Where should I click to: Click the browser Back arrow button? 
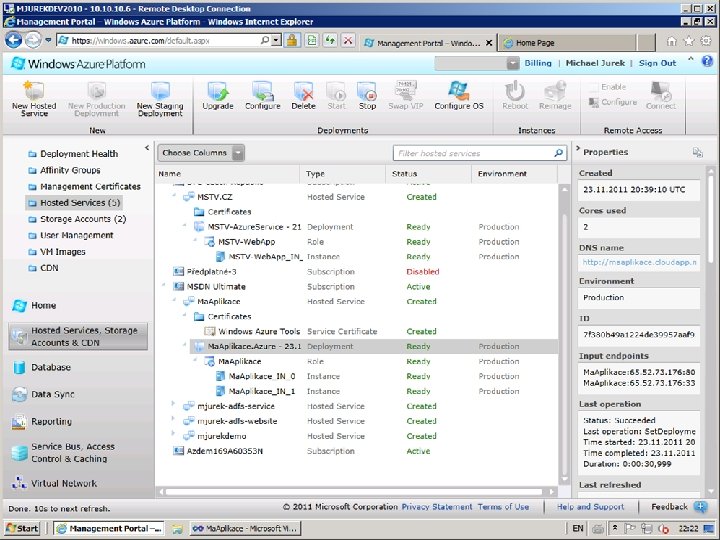[x=13, y=40]
